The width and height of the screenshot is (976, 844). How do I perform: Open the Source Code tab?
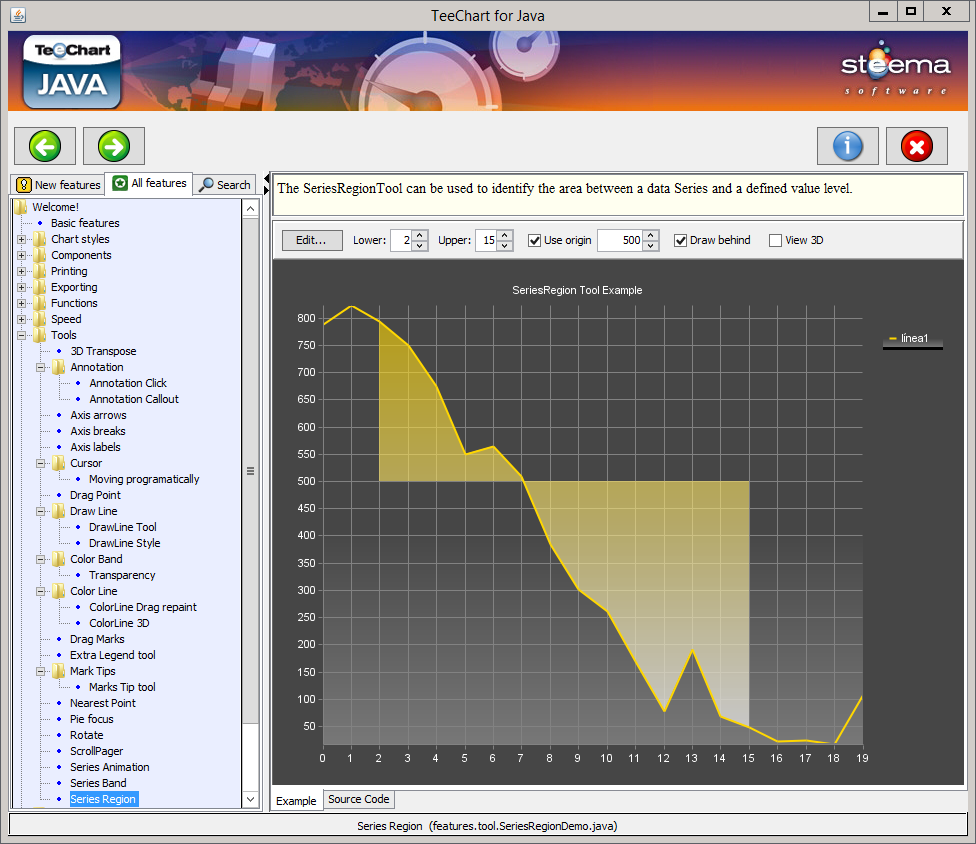click(359, 799)
